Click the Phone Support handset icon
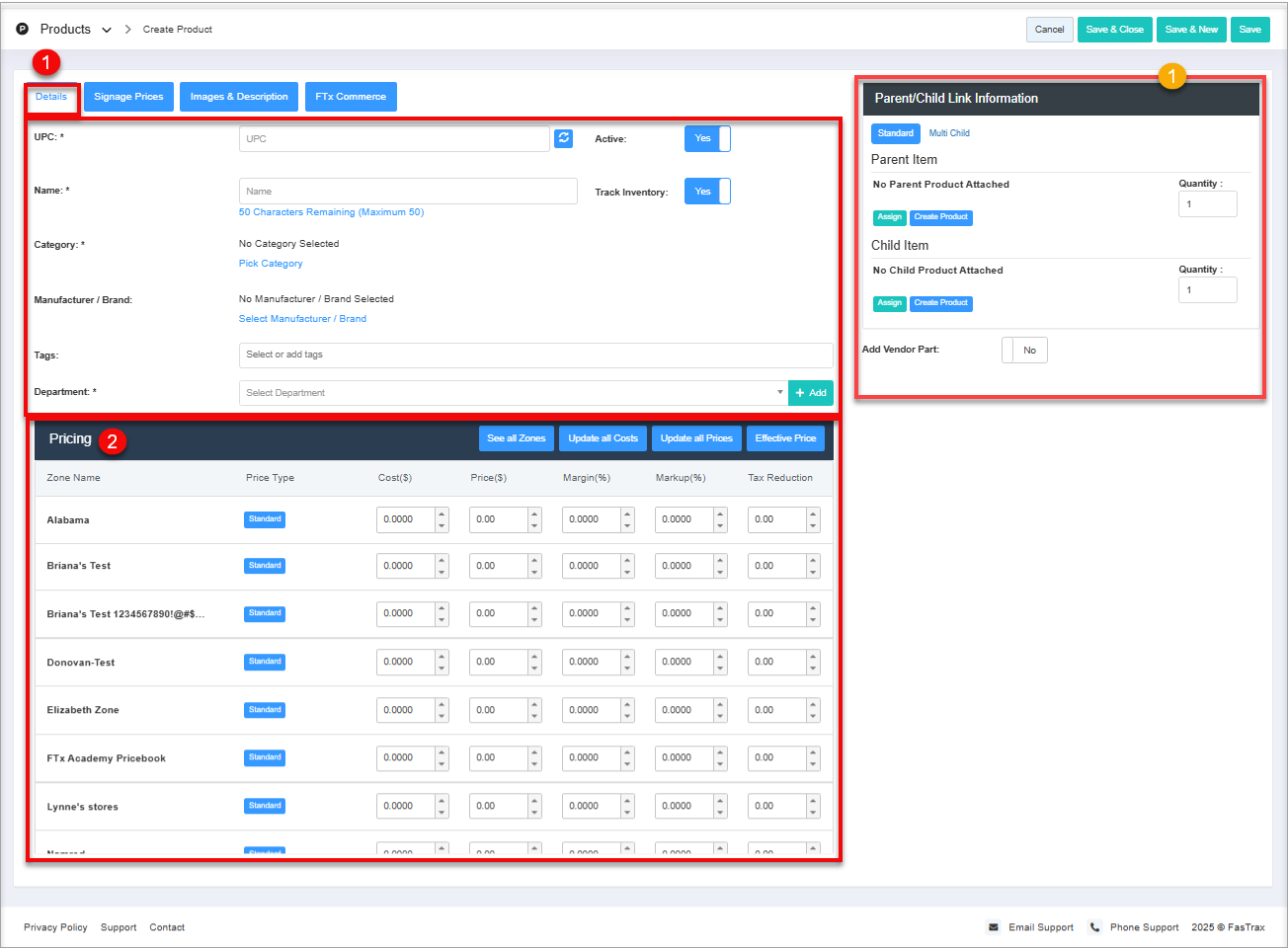 click(x=1094, y=927)
